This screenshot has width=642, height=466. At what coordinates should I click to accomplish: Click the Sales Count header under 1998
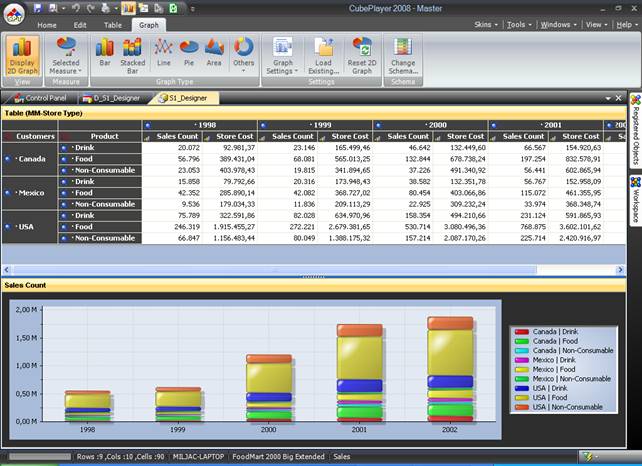pos(172,136)
